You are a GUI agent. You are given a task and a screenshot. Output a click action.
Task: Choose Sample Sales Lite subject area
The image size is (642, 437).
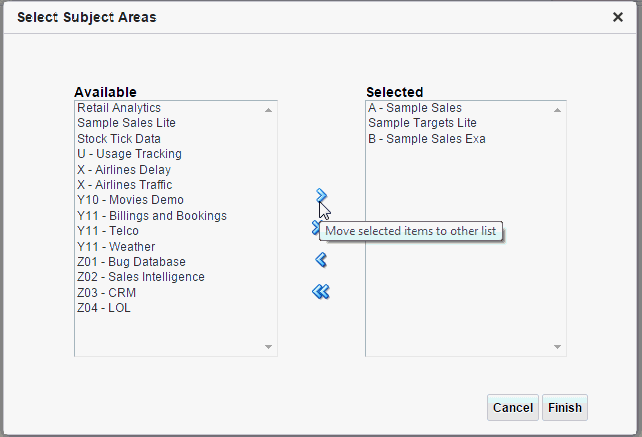(126, 123)
